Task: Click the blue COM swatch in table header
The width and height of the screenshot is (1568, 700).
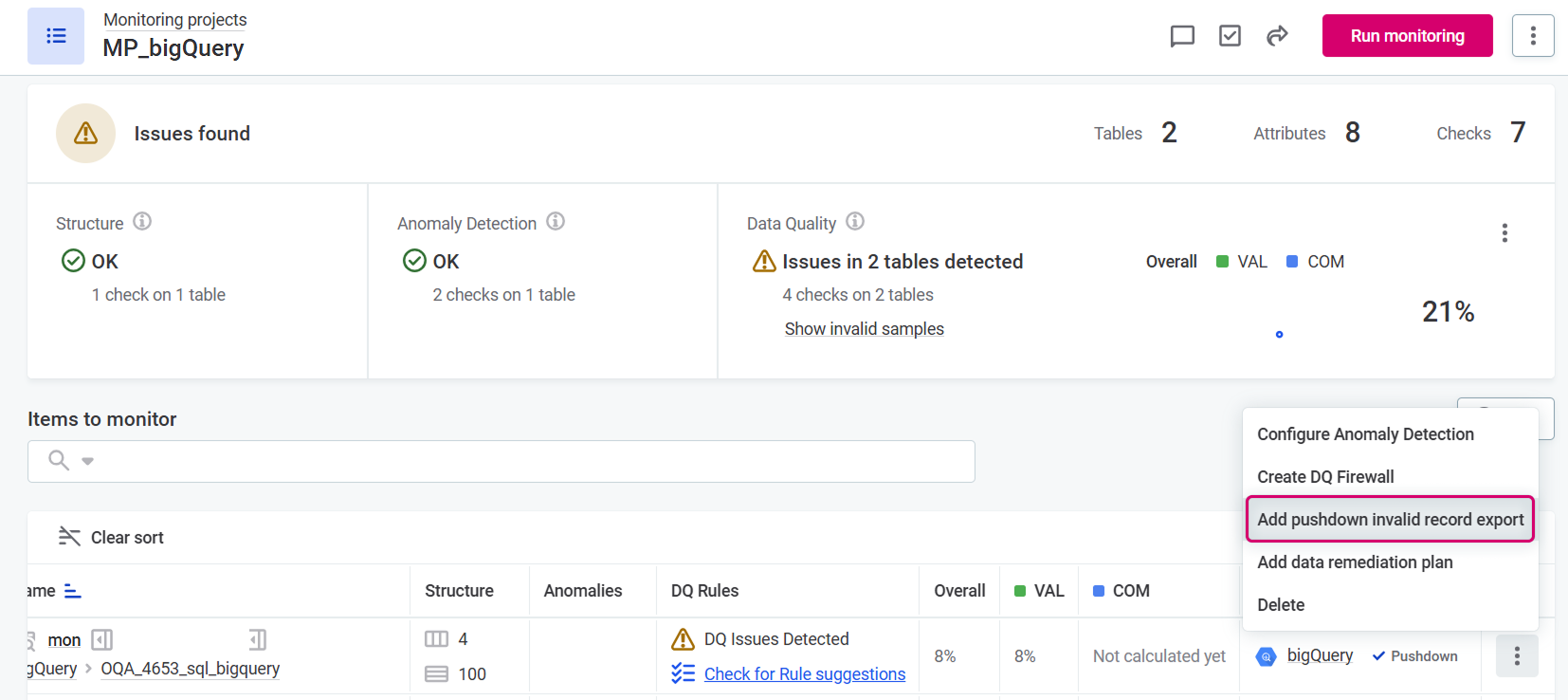Action: click(1099, 591)
